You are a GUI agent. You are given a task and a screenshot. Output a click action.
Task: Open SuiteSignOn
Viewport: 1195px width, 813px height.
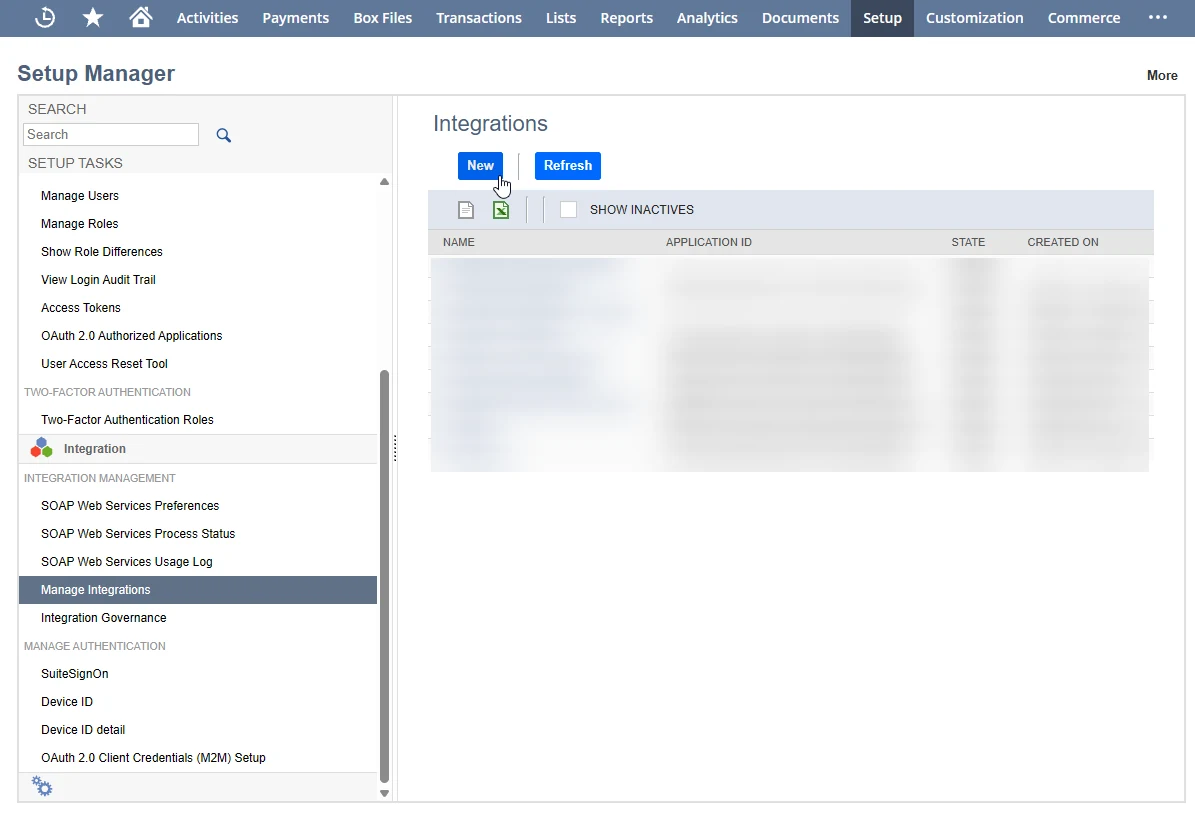tap(75, 674)
